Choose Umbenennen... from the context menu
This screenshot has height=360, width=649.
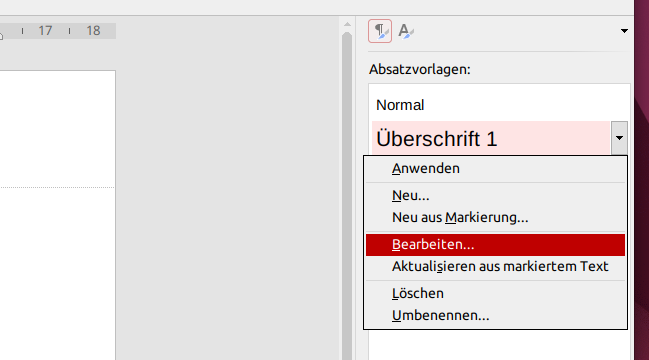coord(495,315)
